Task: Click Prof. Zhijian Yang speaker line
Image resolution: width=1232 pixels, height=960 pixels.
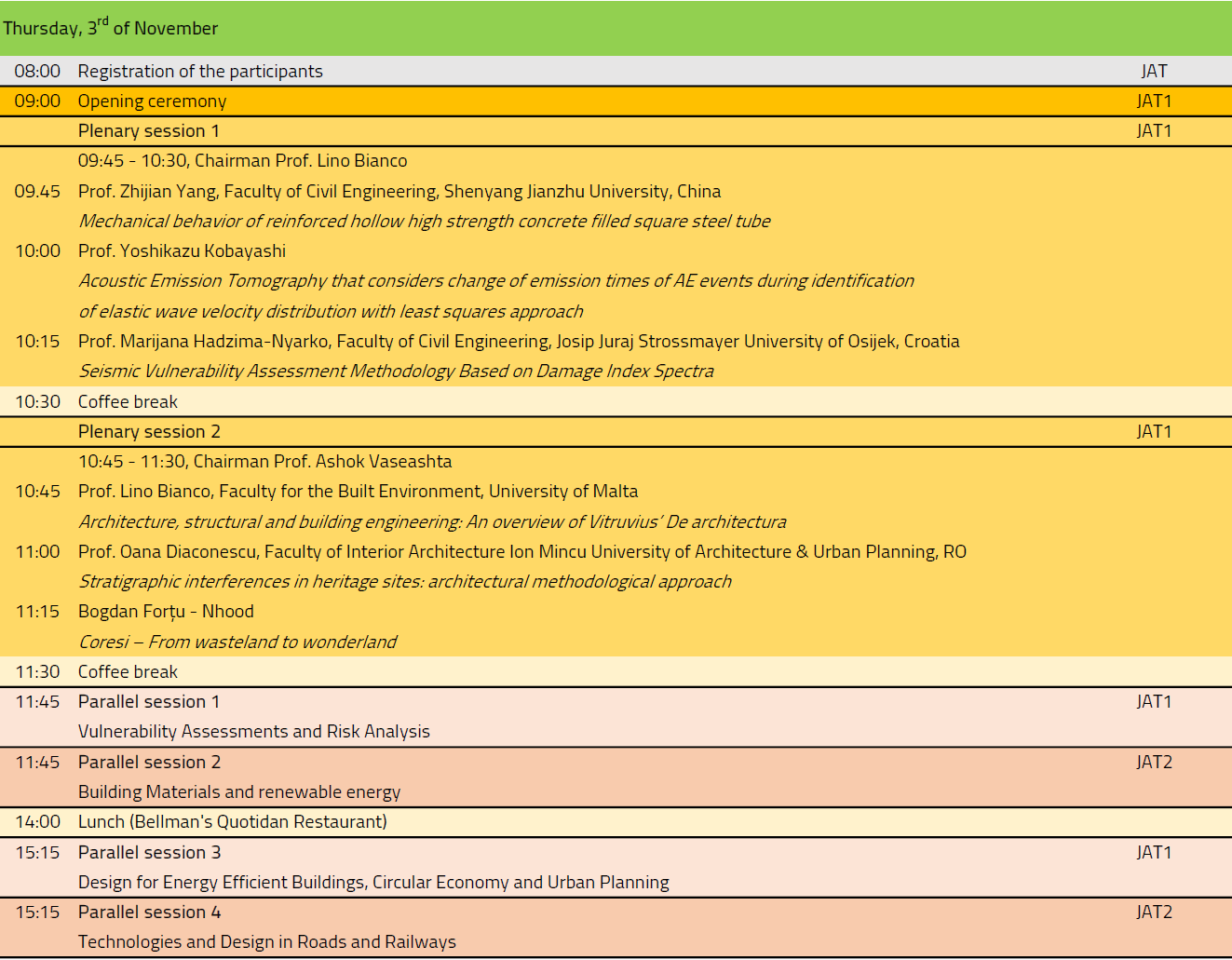Action: coord(399,191)
